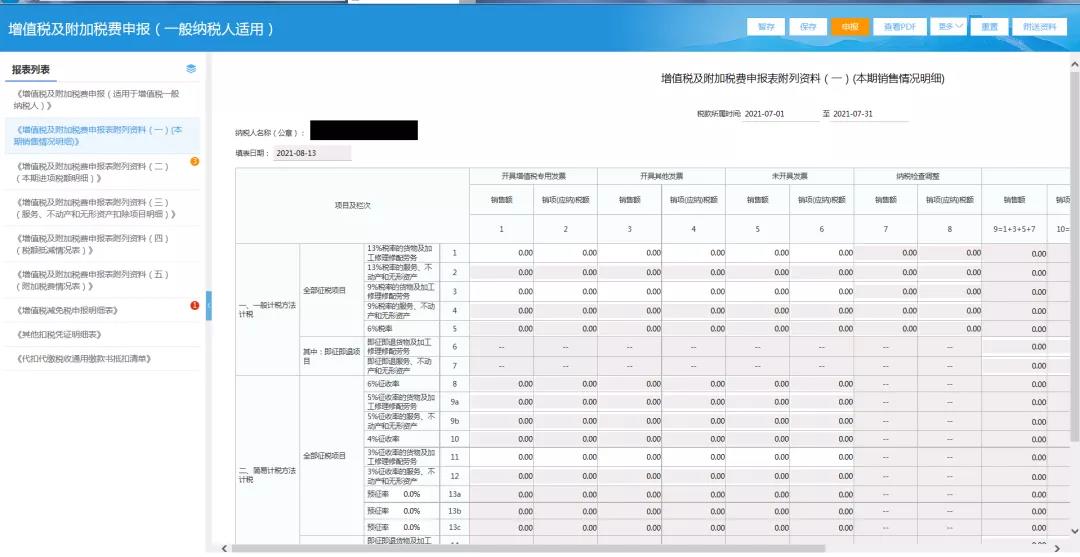Click the 暂存 button
This screenshot has width=1080, height=557.
point(765,27)
